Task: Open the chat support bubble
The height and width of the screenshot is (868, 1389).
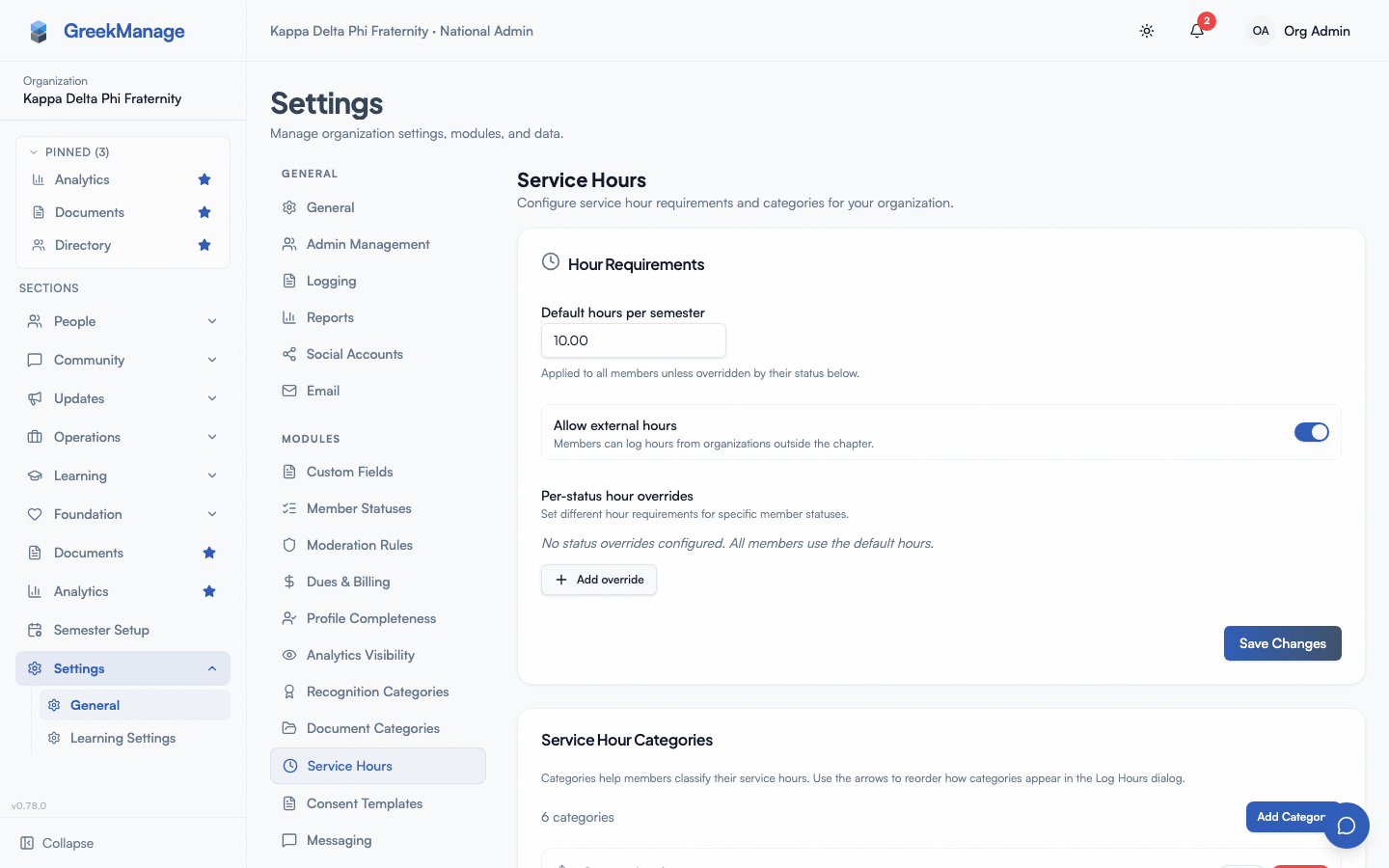Action: point(1347,826)
